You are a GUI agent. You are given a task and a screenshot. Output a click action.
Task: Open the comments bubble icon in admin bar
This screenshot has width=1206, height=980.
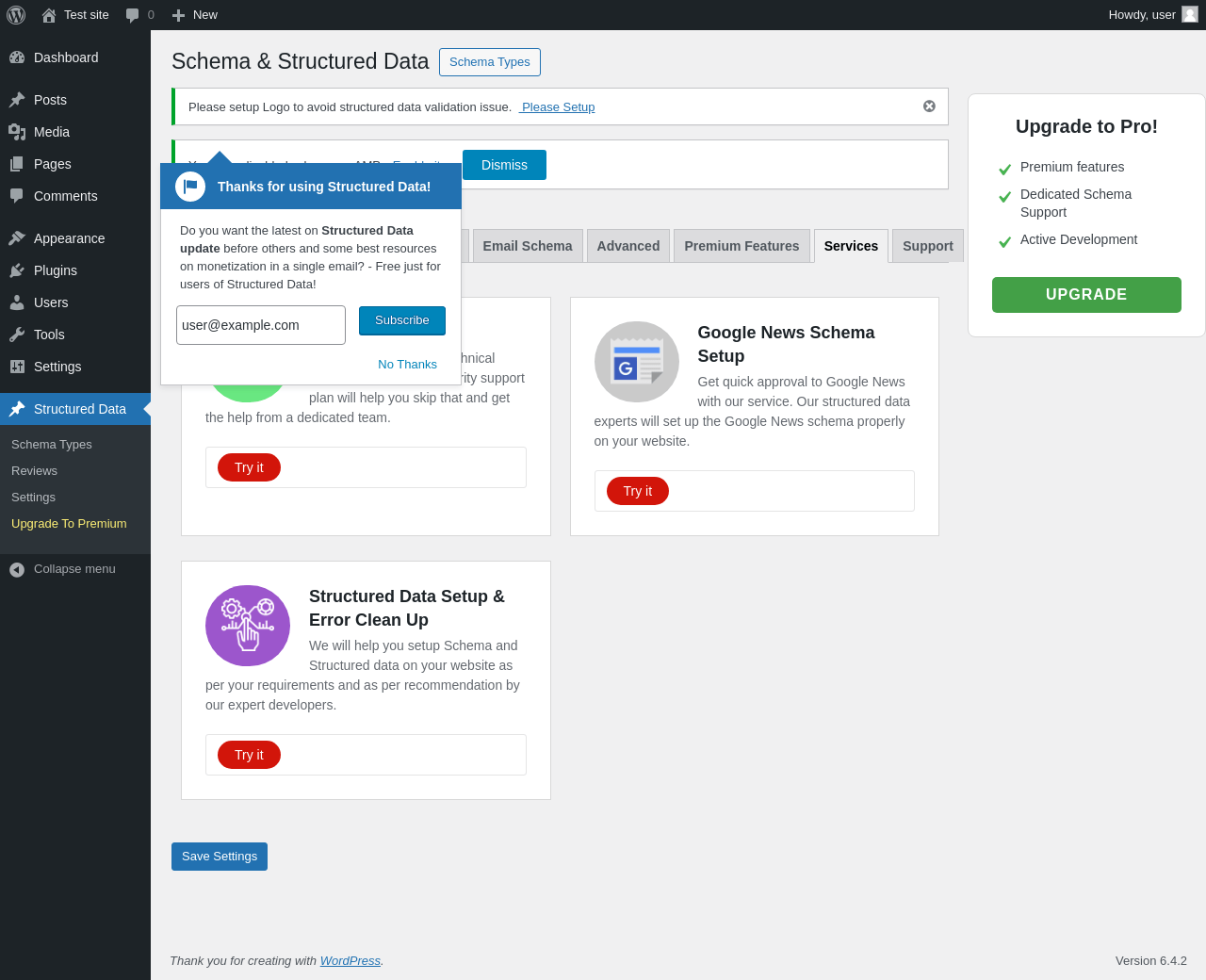133,15
